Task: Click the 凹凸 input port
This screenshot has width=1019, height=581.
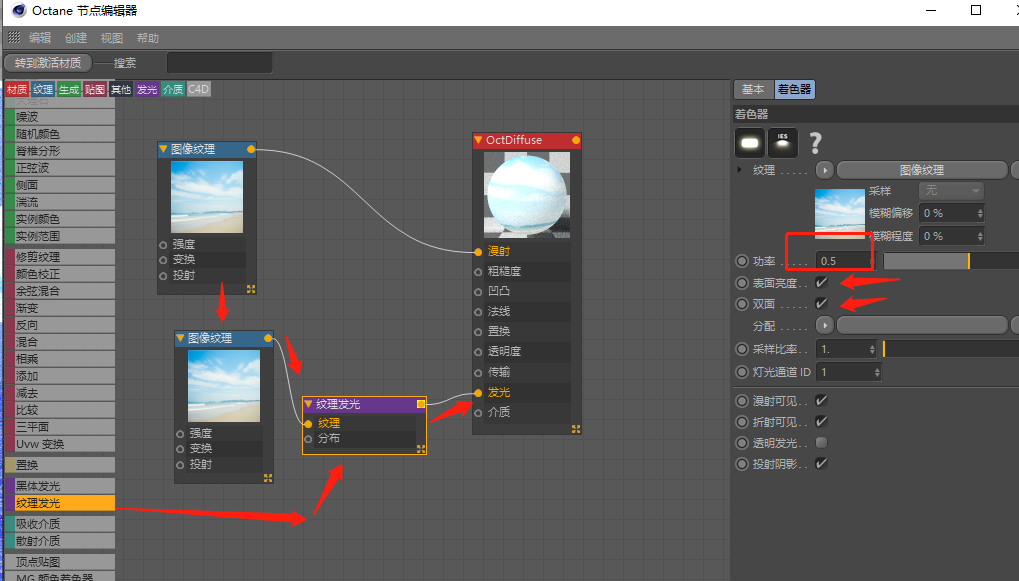Action: coord(478,292)
